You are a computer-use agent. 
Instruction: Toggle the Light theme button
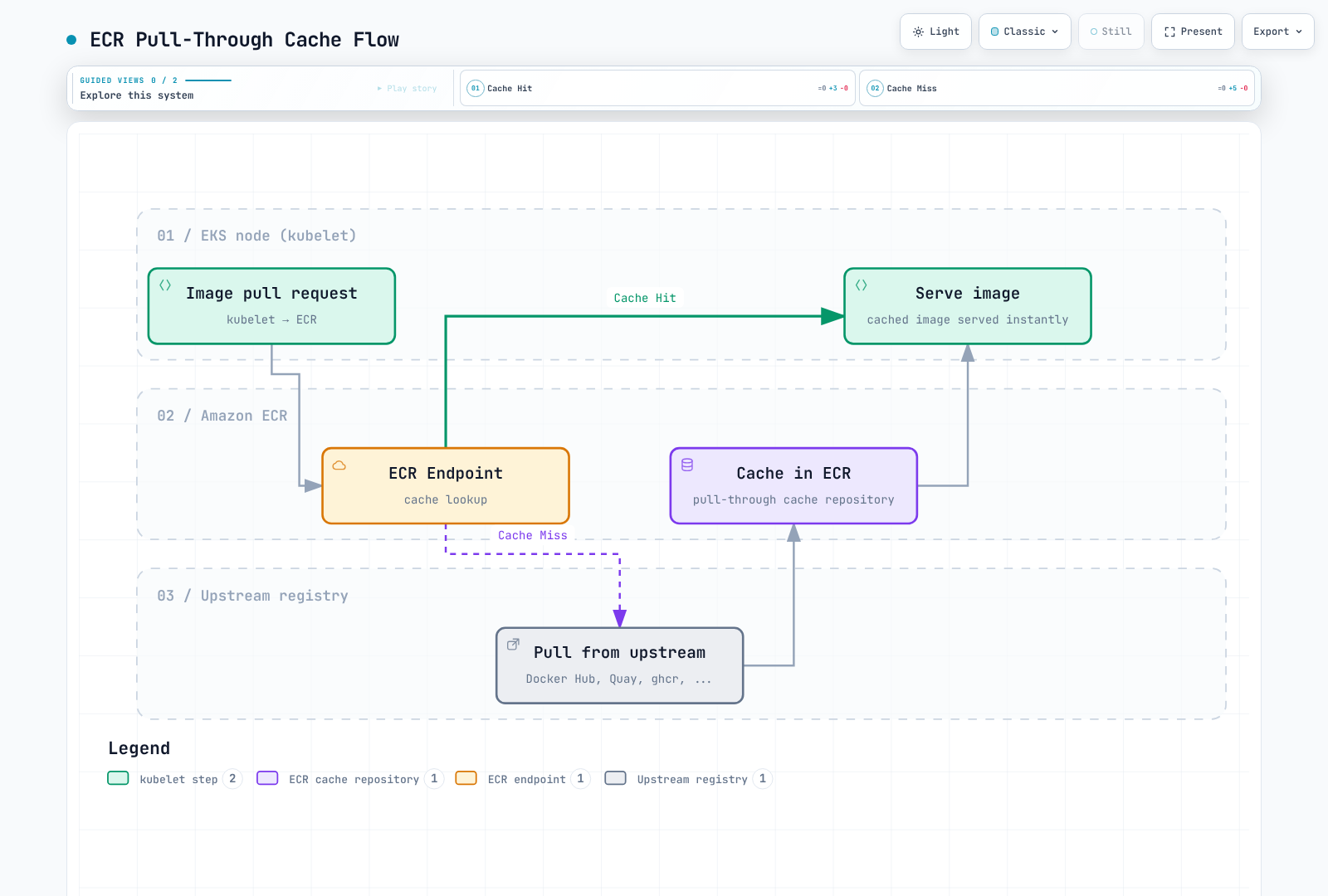coord(935,32)
